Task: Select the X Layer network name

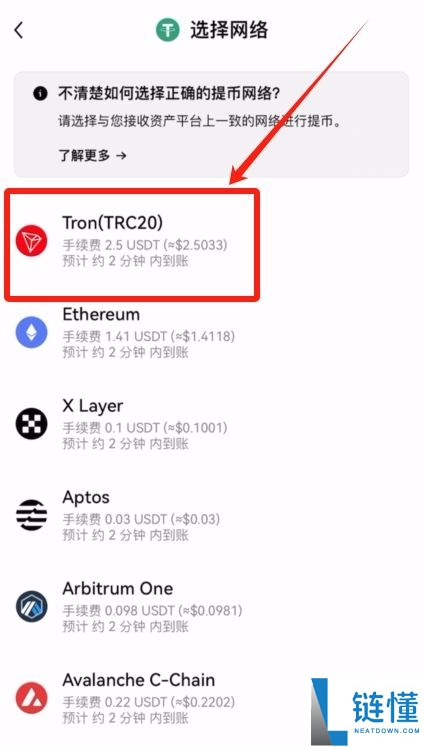Action: click(x=92, y=406)
